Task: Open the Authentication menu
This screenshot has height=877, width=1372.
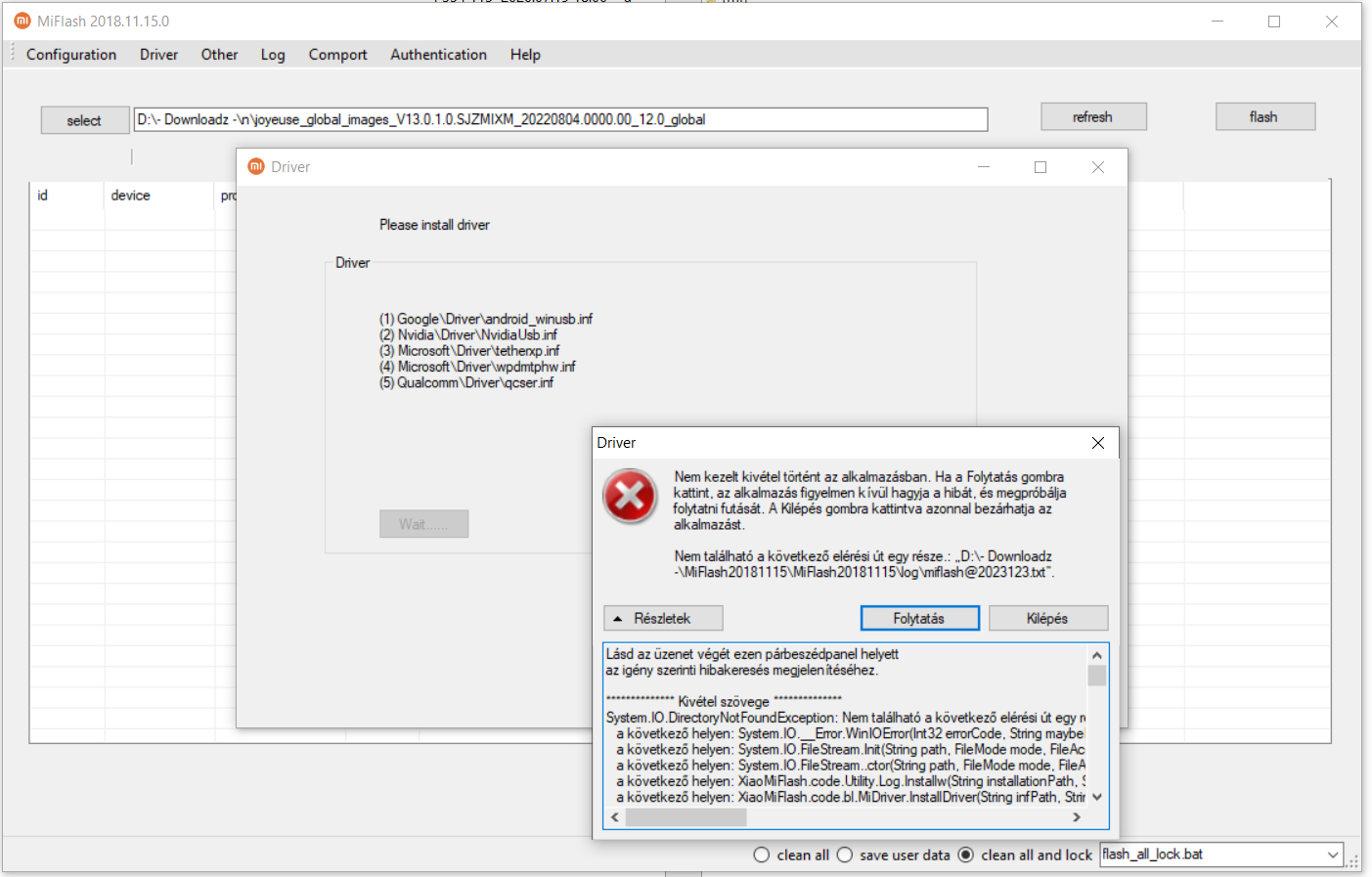Action: [438, 55]
